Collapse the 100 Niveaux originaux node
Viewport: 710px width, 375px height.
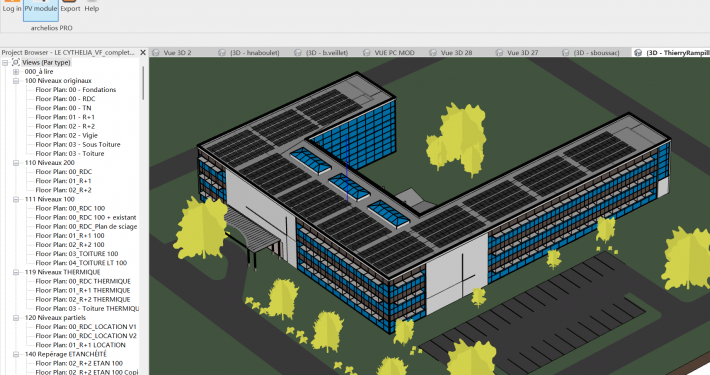[16, 81]
